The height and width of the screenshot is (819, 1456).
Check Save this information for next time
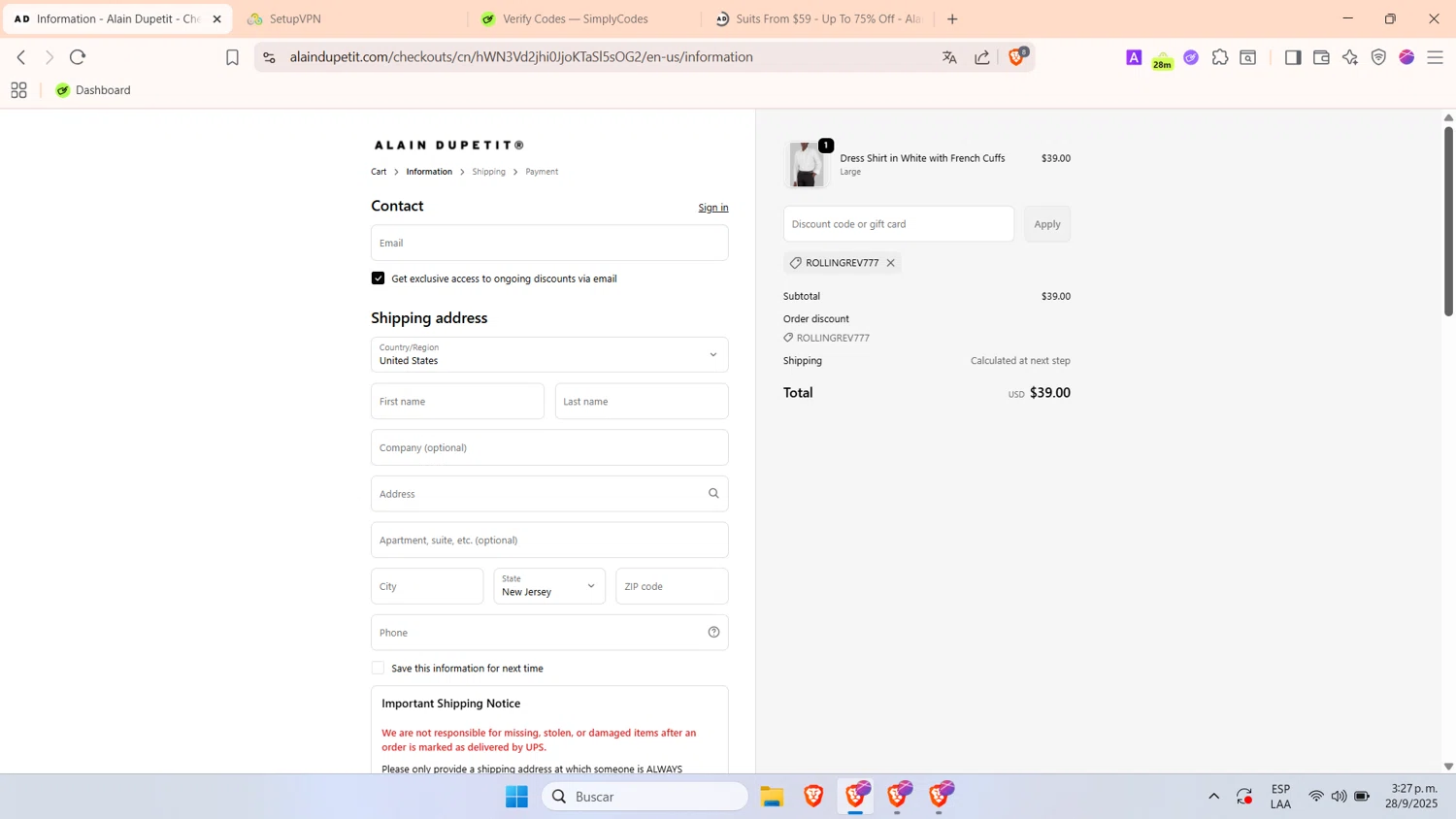coord(378,668)
